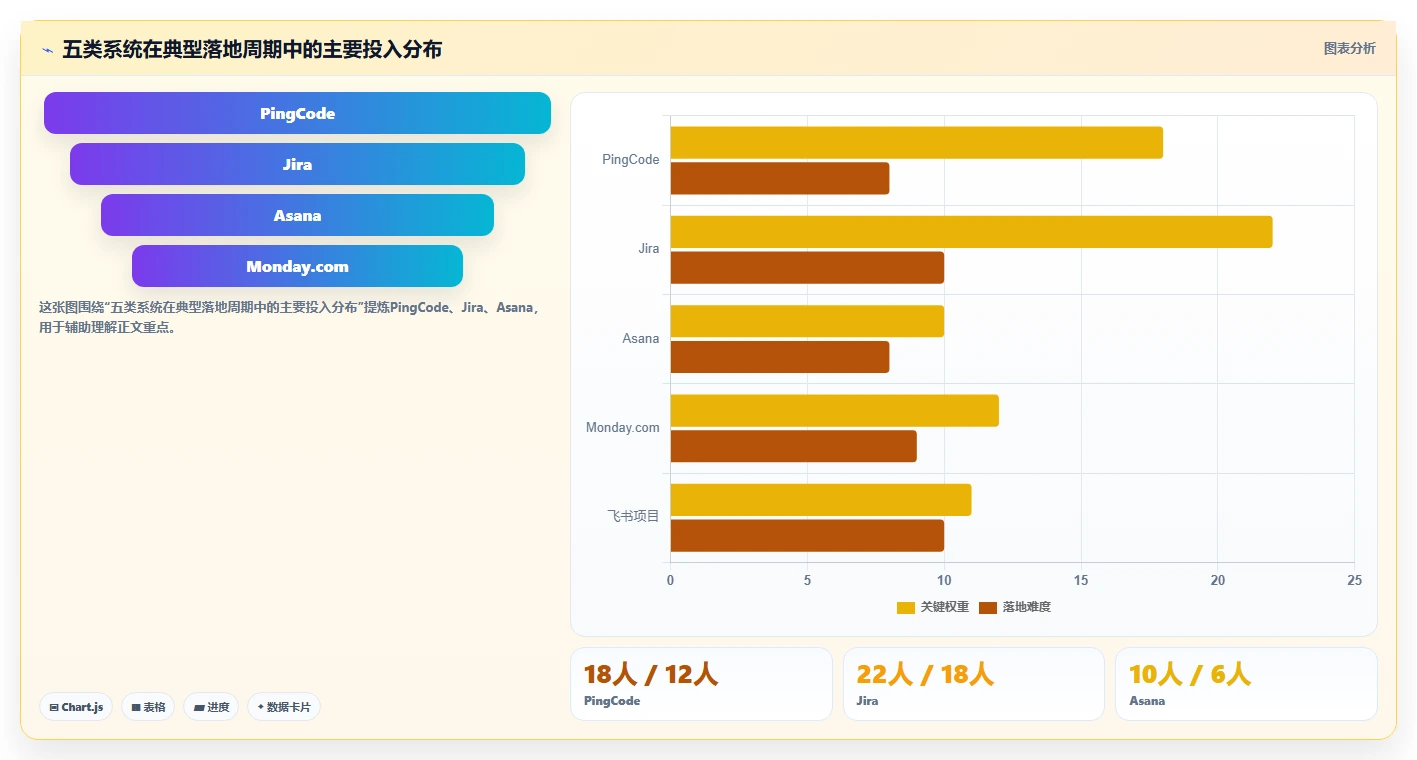Click the PingCode y-axis label
The height and width of the screenshot is (760, 1417).
(x=631, y=160)
